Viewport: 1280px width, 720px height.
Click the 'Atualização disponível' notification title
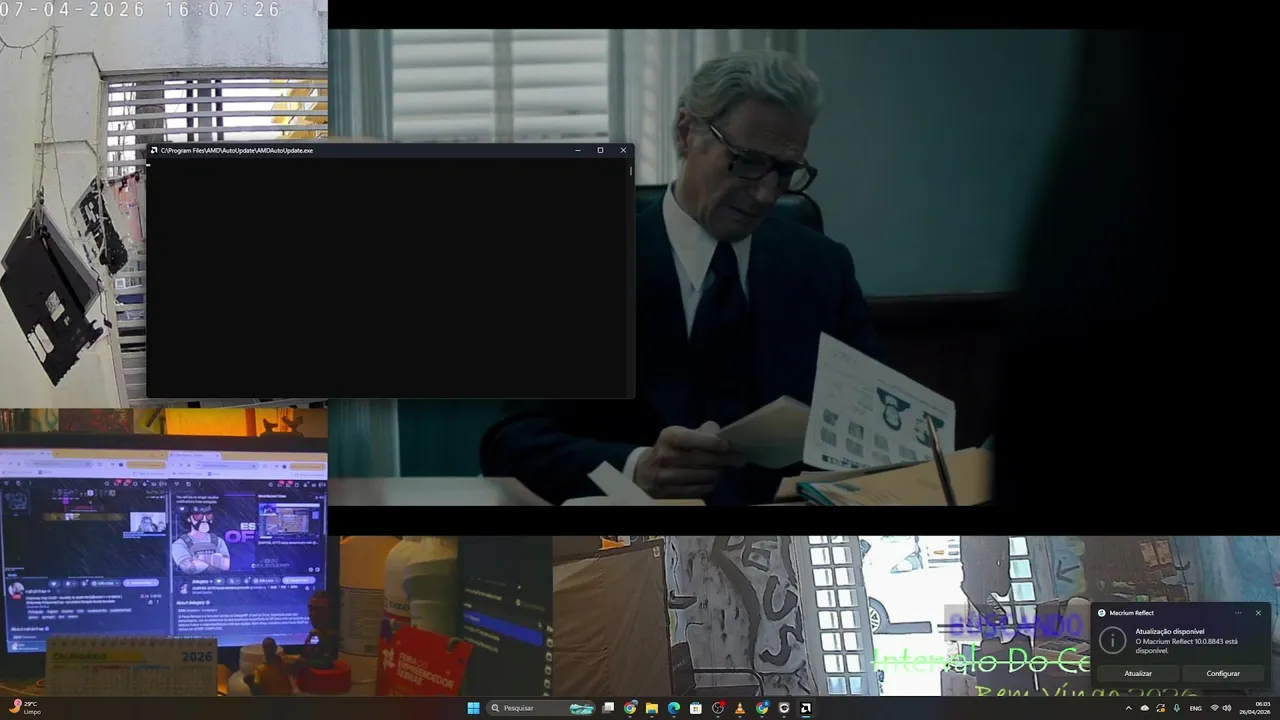1170,631
